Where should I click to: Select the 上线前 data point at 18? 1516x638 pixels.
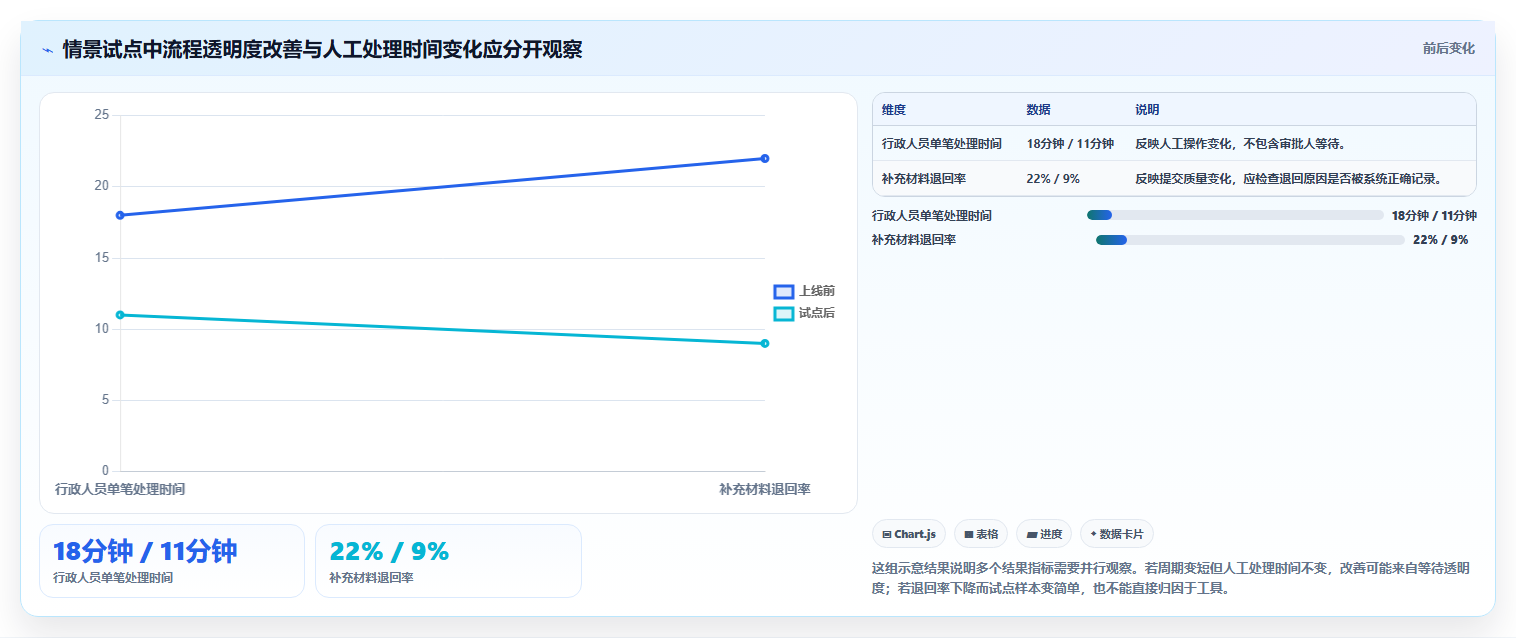point(120,215)
